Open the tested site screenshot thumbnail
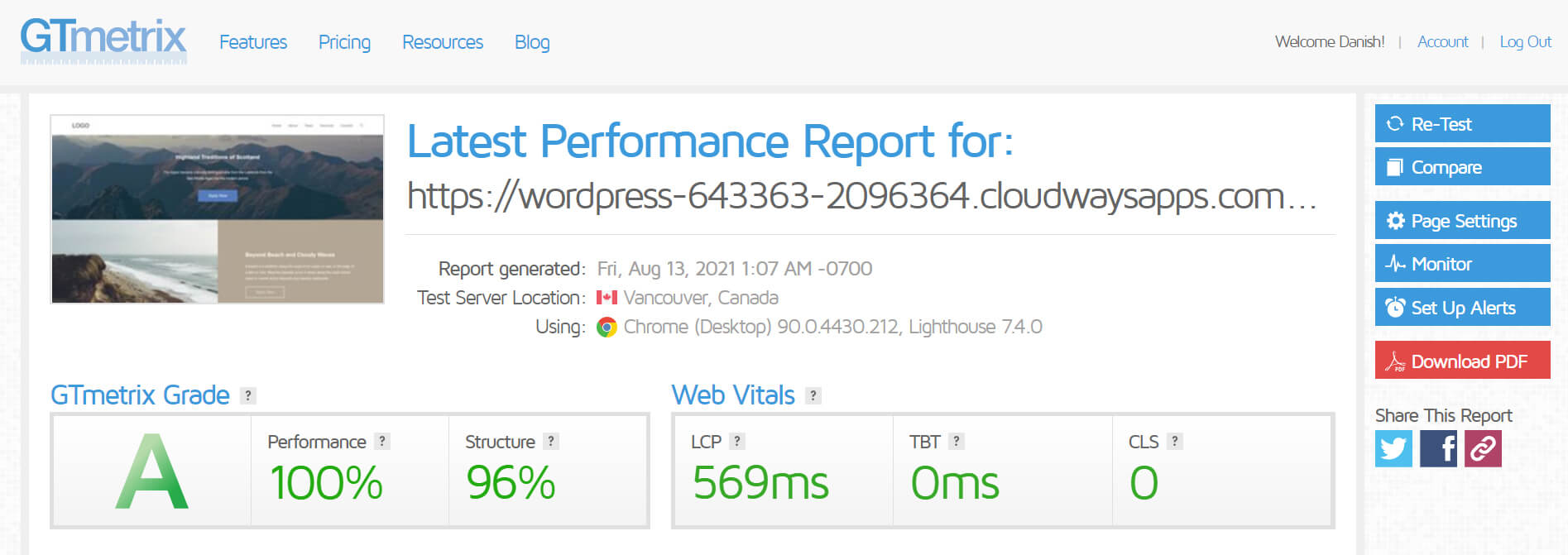1568x555 pixels. click(218, 209)
